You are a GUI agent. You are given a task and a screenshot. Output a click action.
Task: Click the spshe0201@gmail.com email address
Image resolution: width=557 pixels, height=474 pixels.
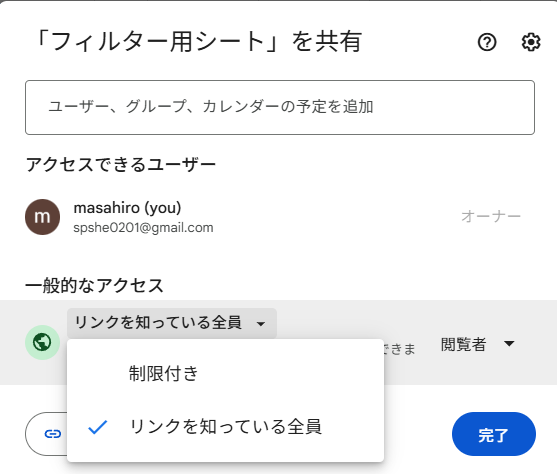point(143,227)
